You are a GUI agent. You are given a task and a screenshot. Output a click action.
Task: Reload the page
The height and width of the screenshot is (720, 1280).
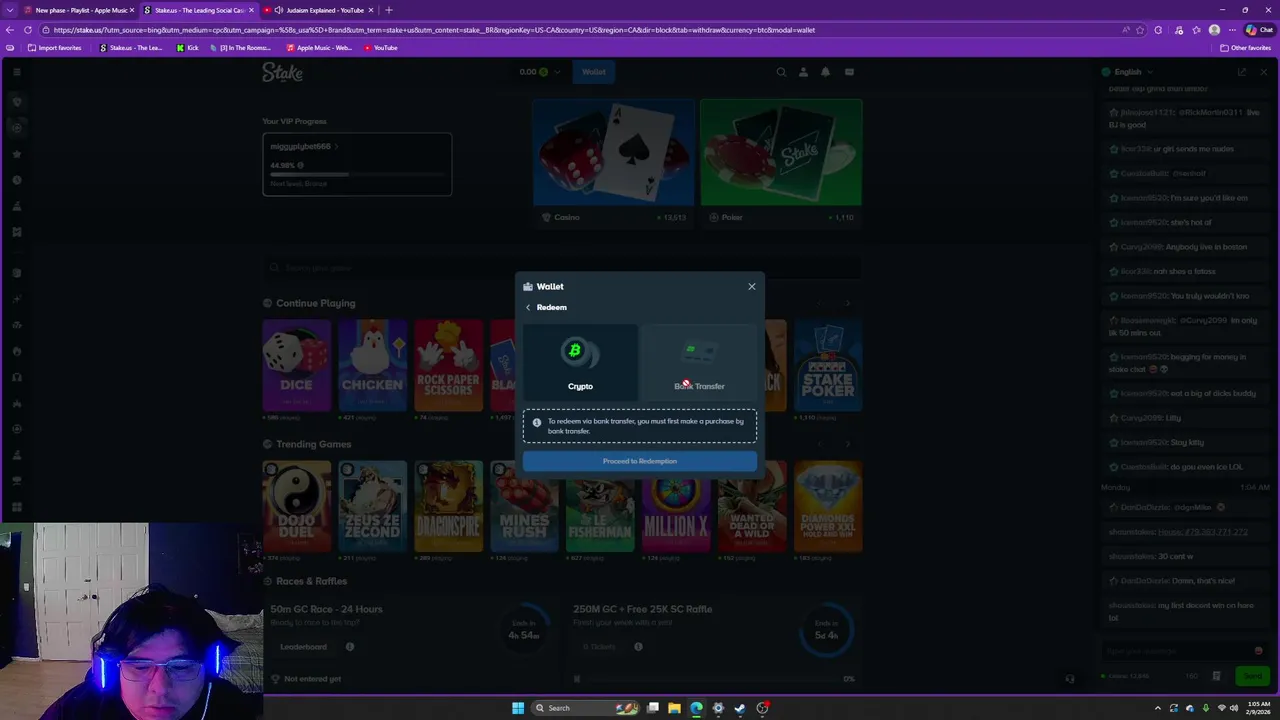click(28, 30)
